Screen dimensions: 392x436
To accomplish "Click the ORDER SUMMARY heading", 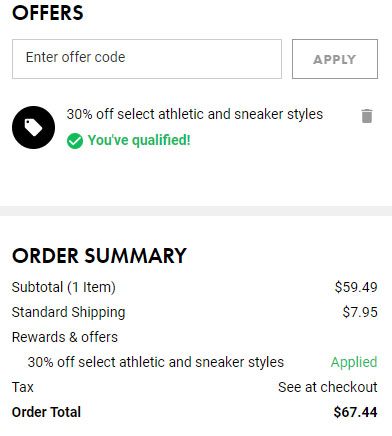I will (99, 256).
